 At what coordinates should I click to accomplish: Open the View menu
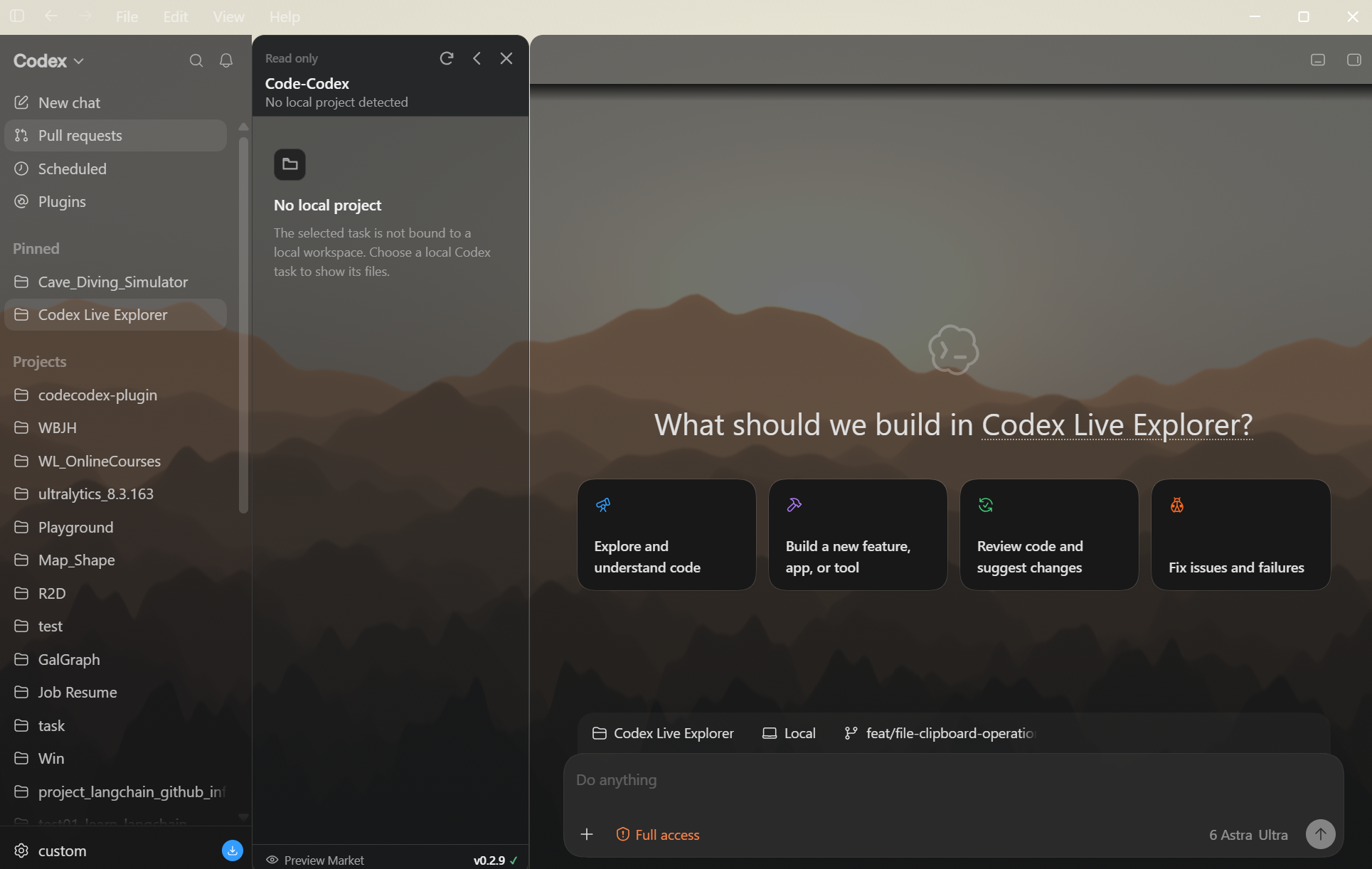(x=228, y=16)
